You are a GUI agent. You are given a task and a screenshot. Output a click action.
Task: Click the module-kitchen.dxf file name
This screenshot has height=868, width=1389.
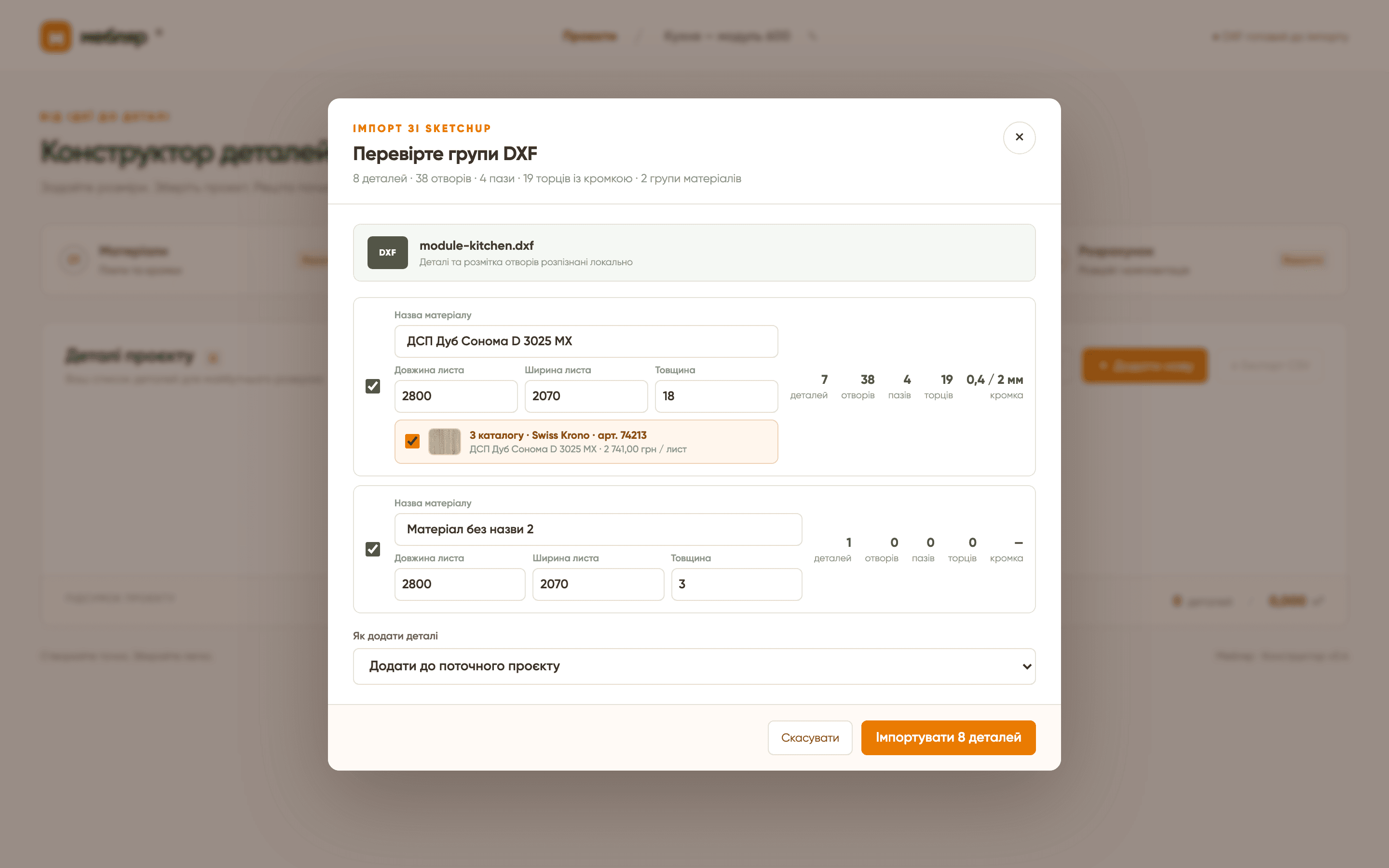point(477,246)
